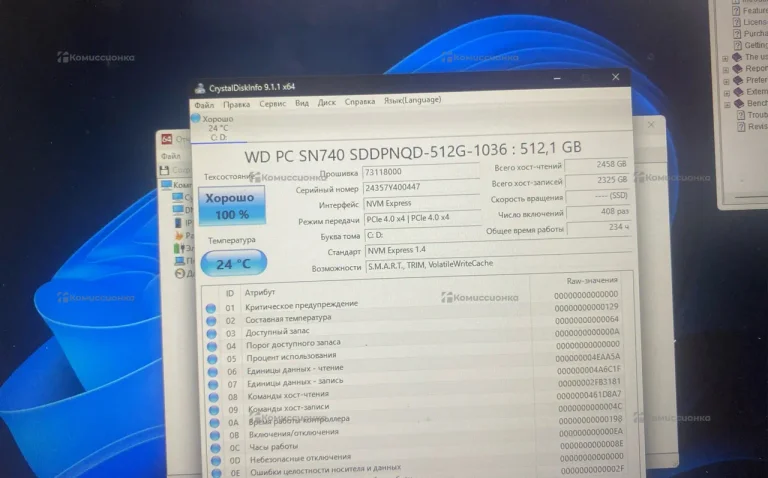
Task: Click status circle for Часы работы row
Action: click(216, 448)
